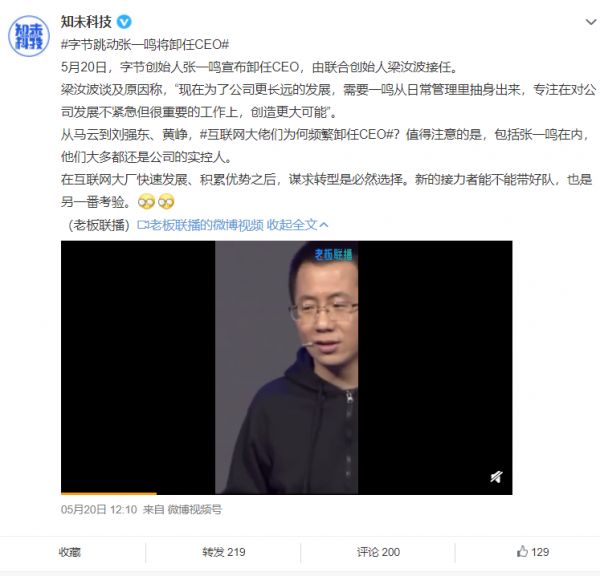600x576 pixels.
Task: Open the 老板联播的微博视频 link
Action: point(206,225)
